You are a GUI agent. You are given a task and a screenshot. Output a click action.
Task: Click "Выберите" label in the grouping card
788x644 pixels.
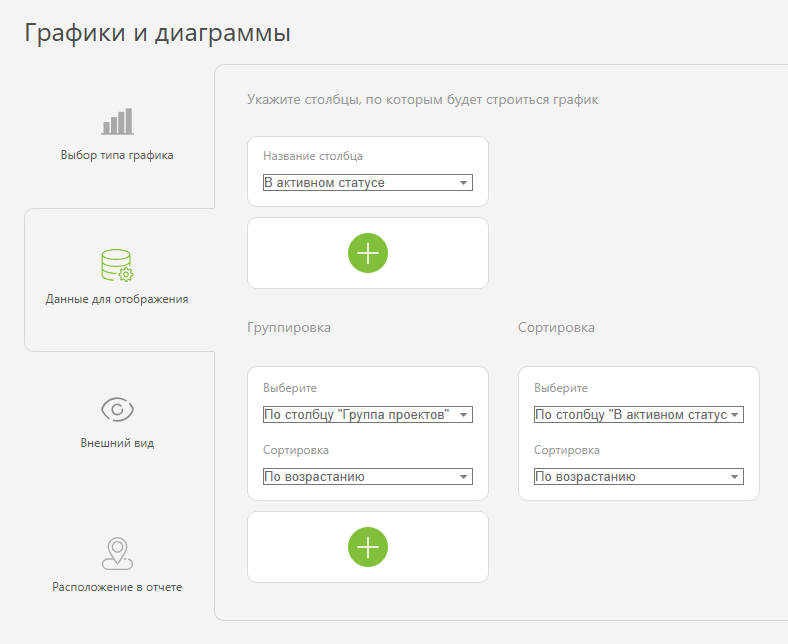click(290, 388)
